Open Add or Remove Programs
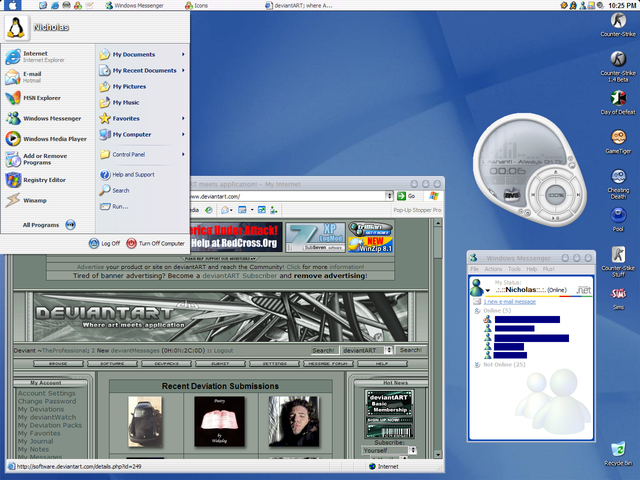The height and width of the screenshot is (480, 640). click(x=36, y=159)
